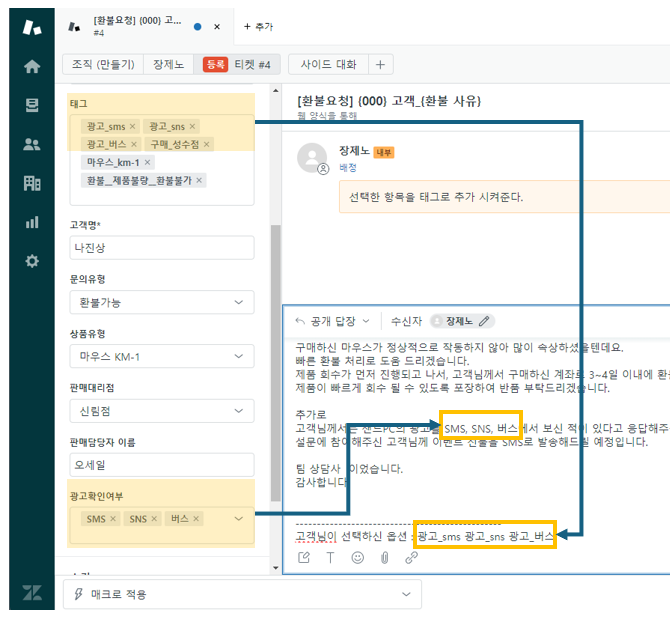
Task: Click the 장제노 avatar in conversation
Action: click(312, 158)
